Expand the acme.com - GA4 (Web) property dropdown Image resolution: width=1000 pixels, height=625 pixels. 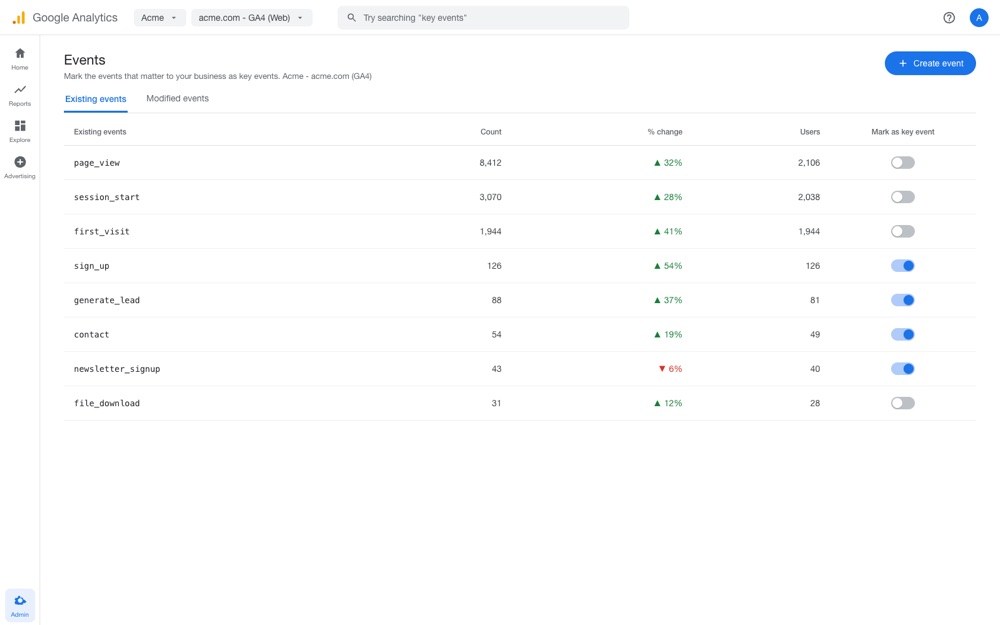click(251, 18)
